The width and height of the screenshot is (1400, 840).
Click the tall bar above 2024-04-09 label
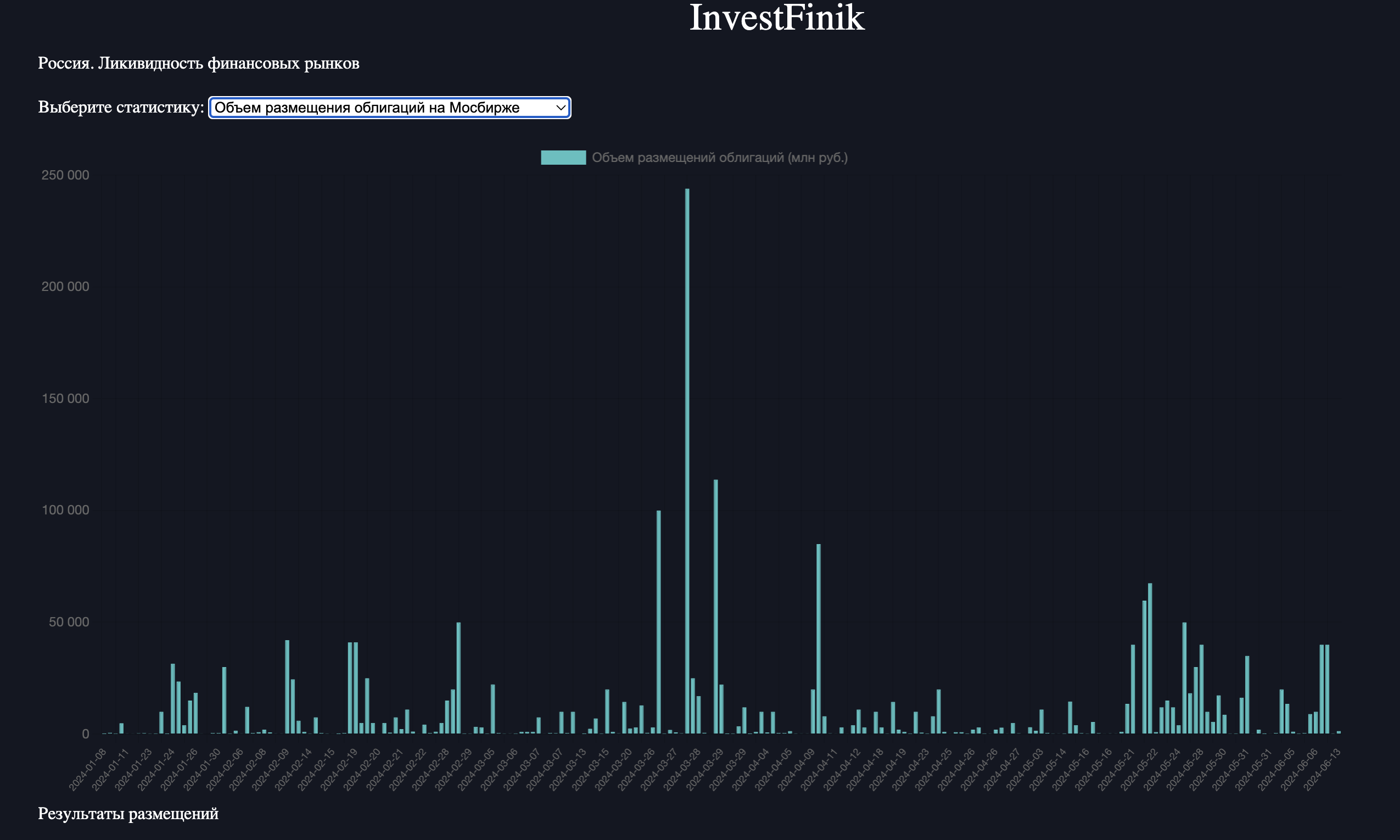[818, 640]
